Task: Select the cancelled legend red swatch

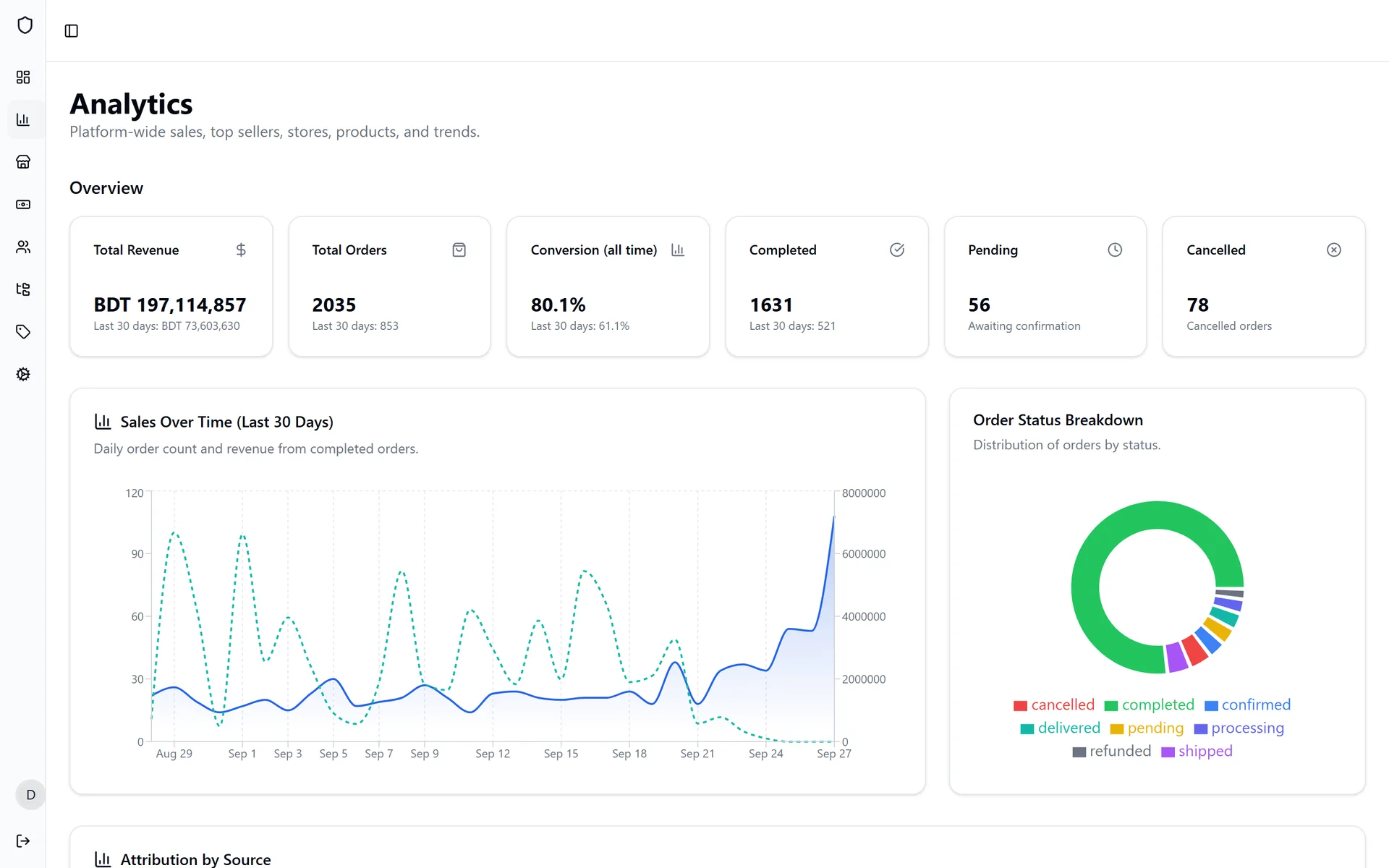Action: [x=1020, y=706]
